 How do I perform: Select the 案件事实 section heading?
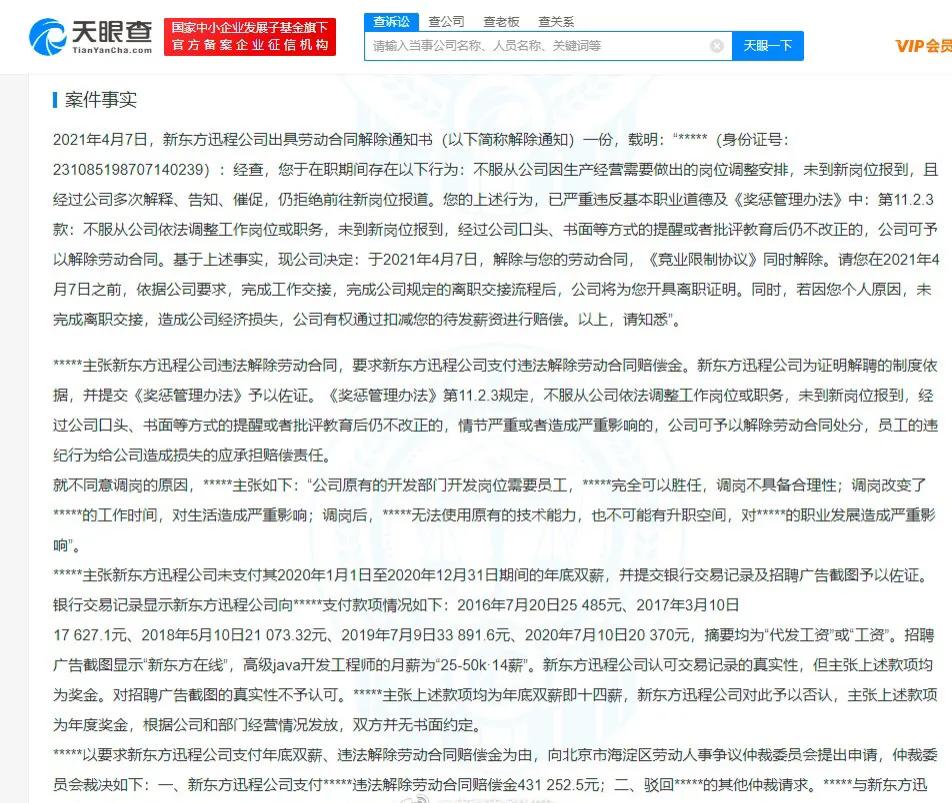[x=100, y=100]
